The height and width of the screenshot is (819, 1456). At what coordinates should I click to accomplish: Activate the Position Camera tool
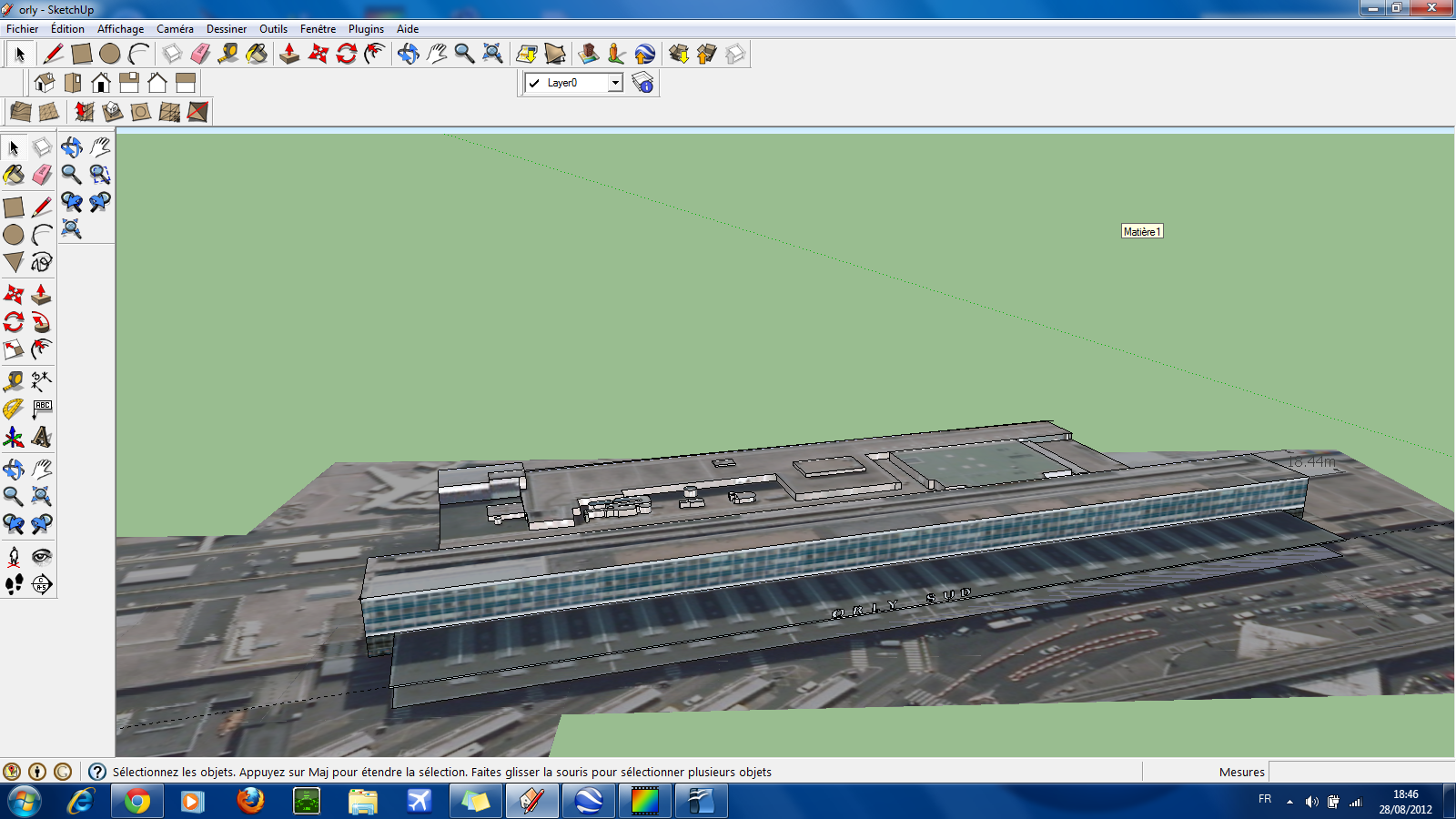click(14, 556)
